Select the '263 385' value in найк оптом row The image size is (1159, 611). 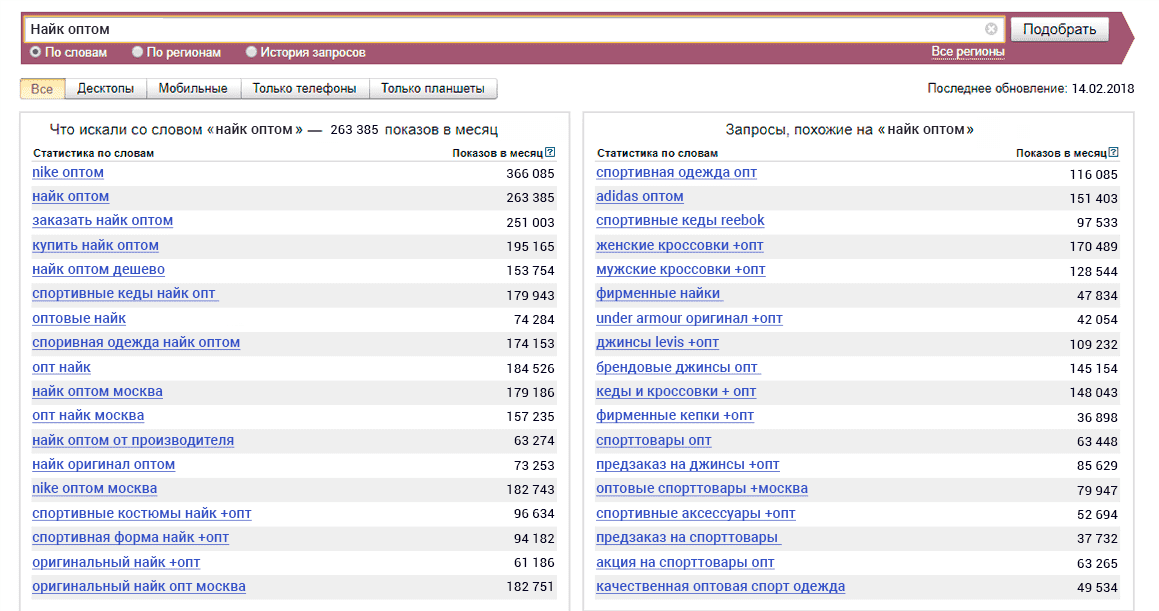[x=530, y=198]
